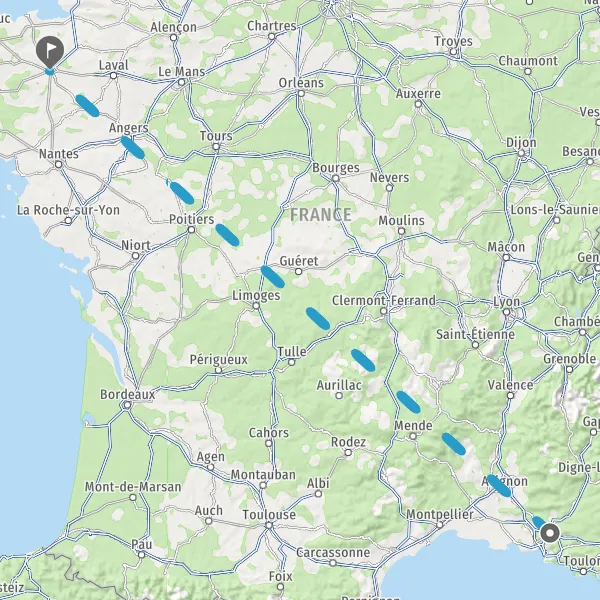This screenshot has width=600, height=600.
Task: Click the Grenoble city marker
Action: click(569, 370)
